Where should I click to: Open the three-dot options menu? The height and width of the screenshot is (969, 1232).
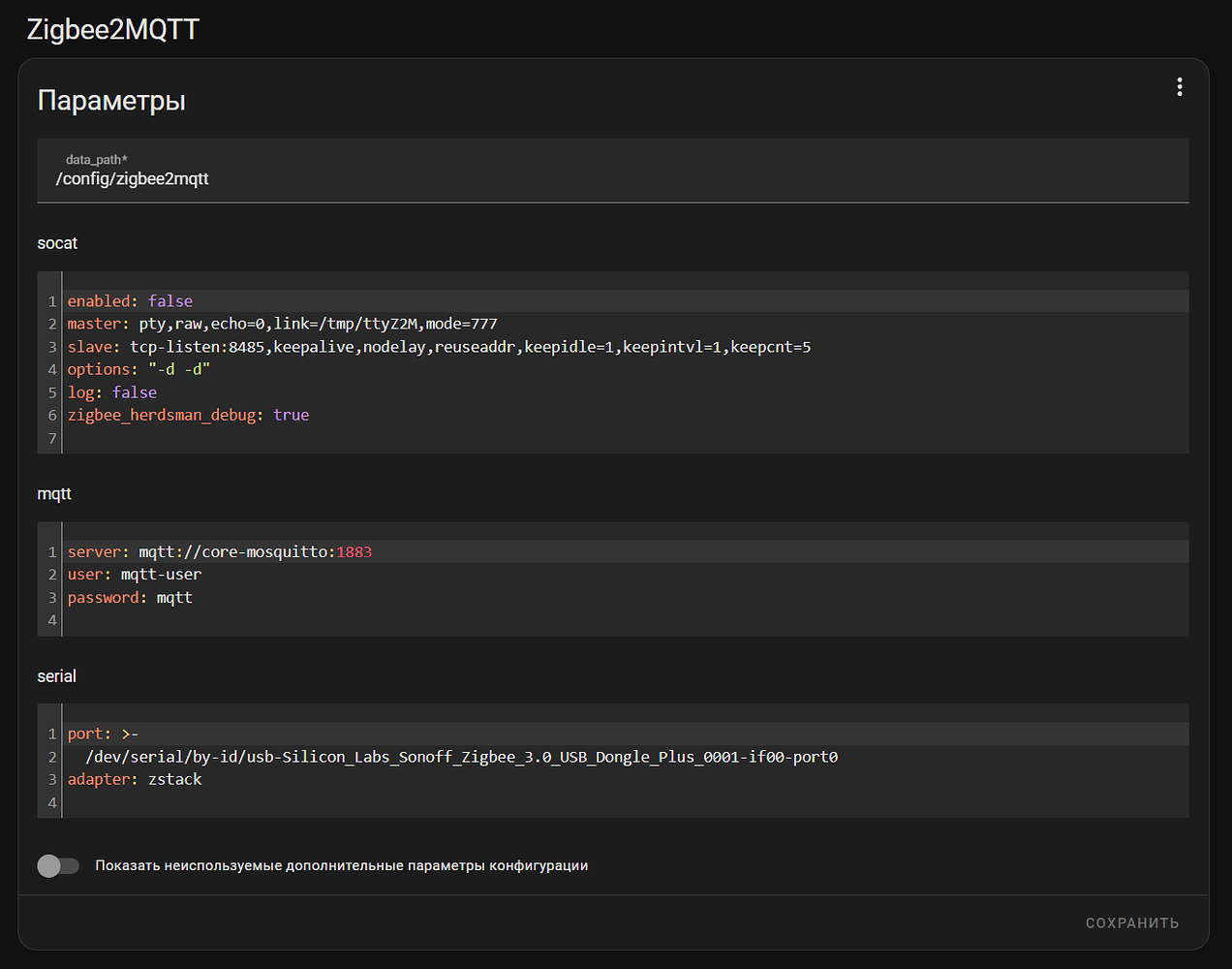(x=1179, y=87)
